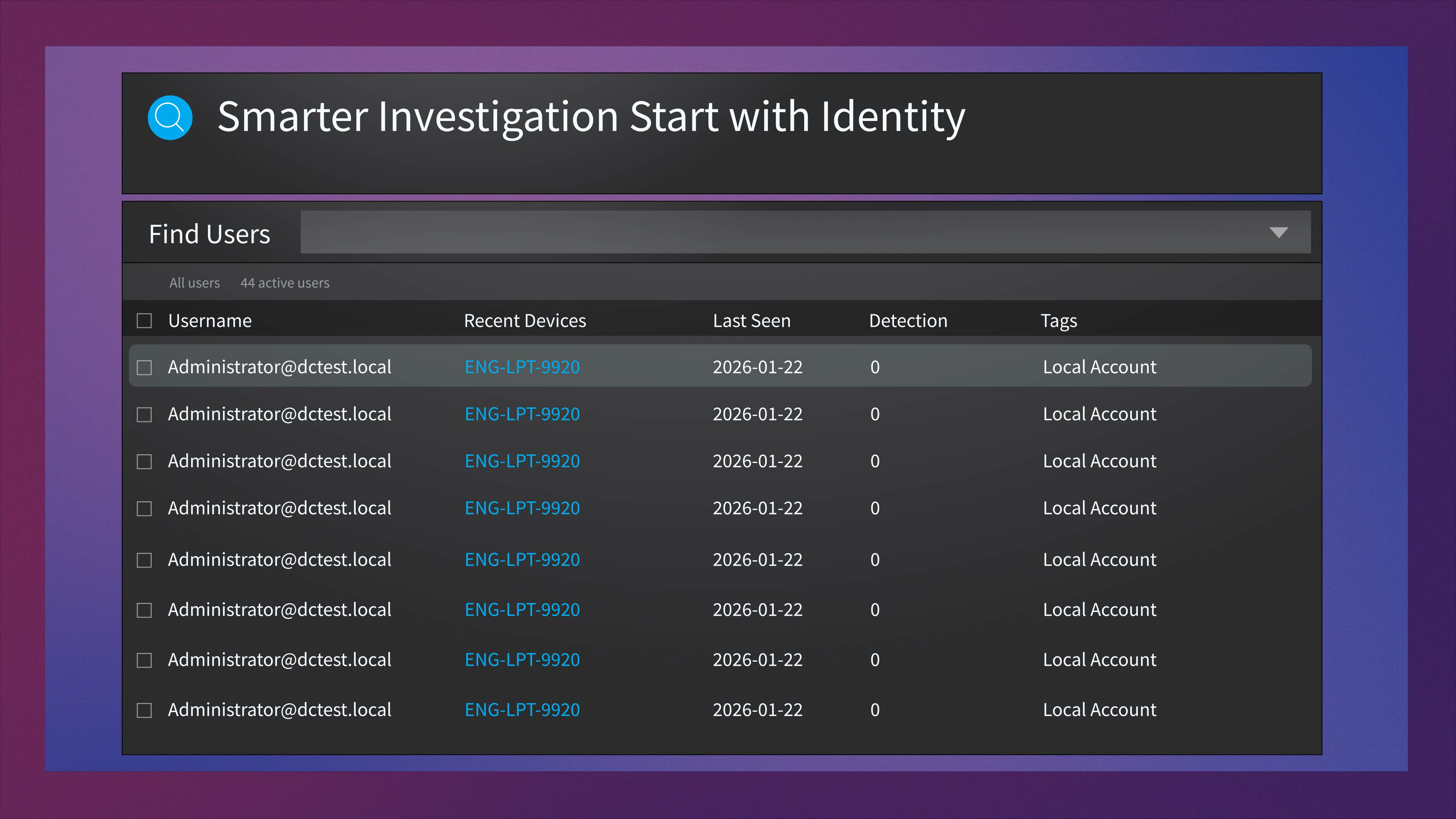Switch to the All users tab
Screen dimensions: 1456x819
[195, 282]
